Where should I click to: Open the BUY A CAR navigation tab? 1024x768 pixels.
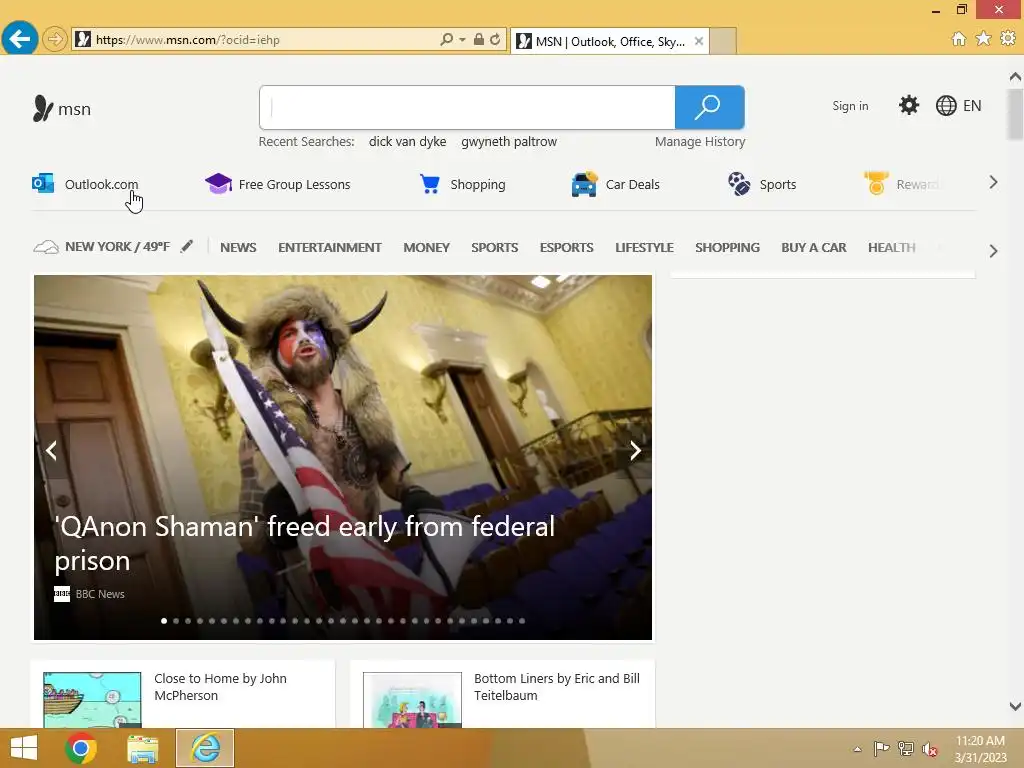pyautogui.click(x=813, y=248)
